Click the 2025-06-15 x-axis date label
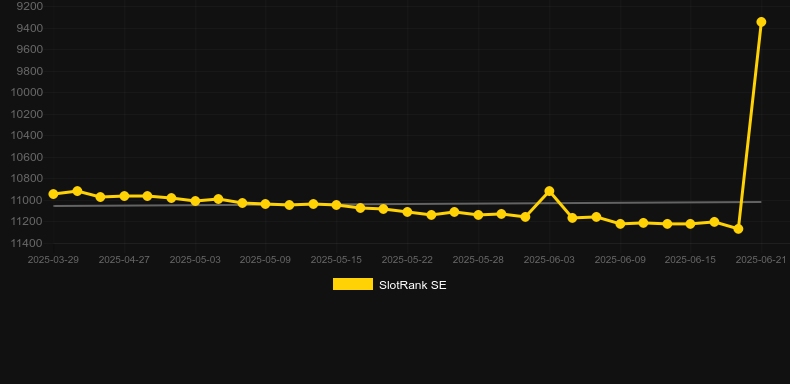Screen dimensions: 790x384 pyautogui.click(x=690, y=260)
